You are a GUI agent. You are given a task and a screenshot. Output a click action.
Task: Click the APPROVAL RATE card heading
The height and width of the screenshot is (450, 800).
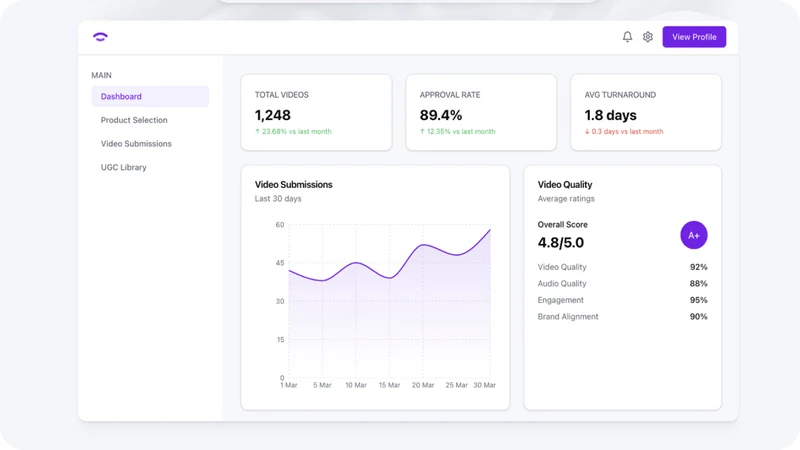pyautogui.click(x=449, y=95)
